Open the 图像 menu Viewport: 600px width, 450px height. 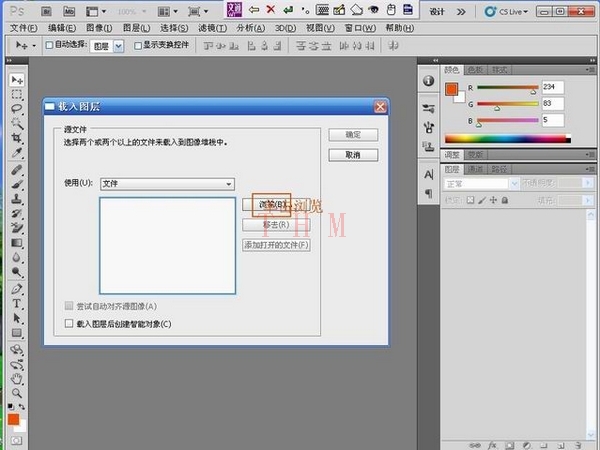tap(99, 28)
